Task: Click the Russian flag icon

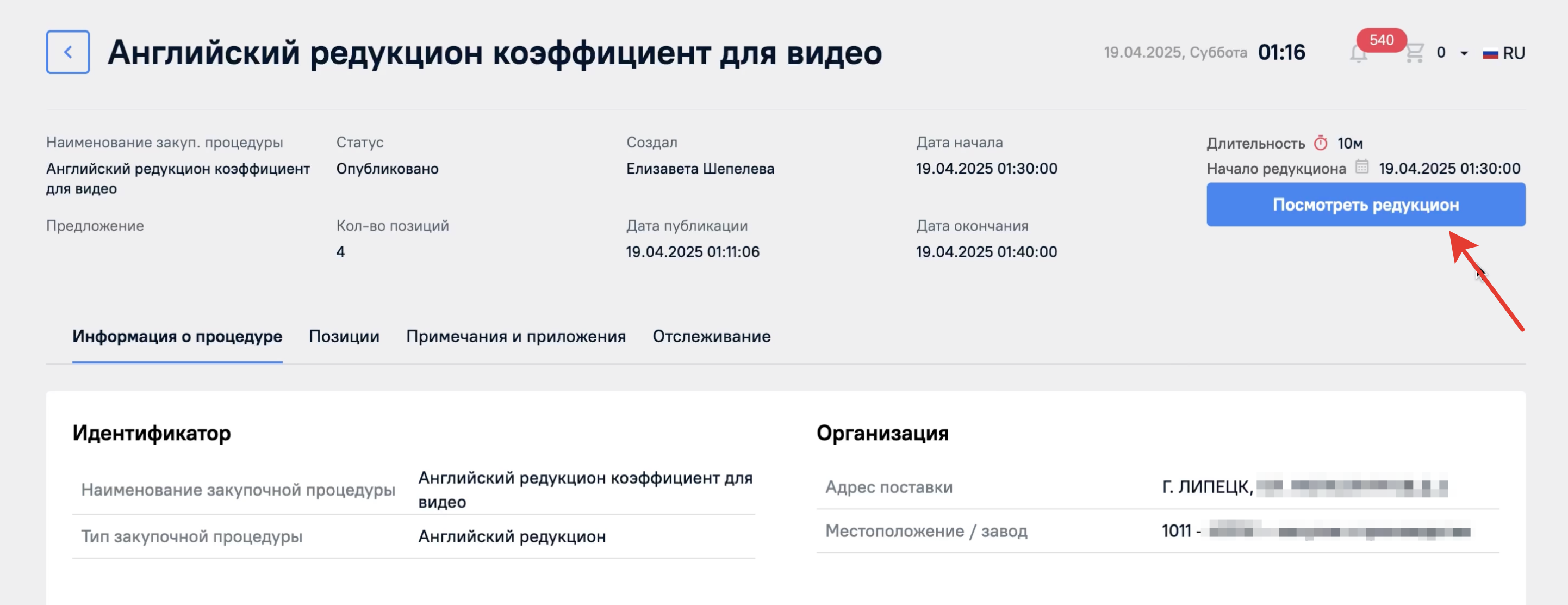Action: point(1490,54)
